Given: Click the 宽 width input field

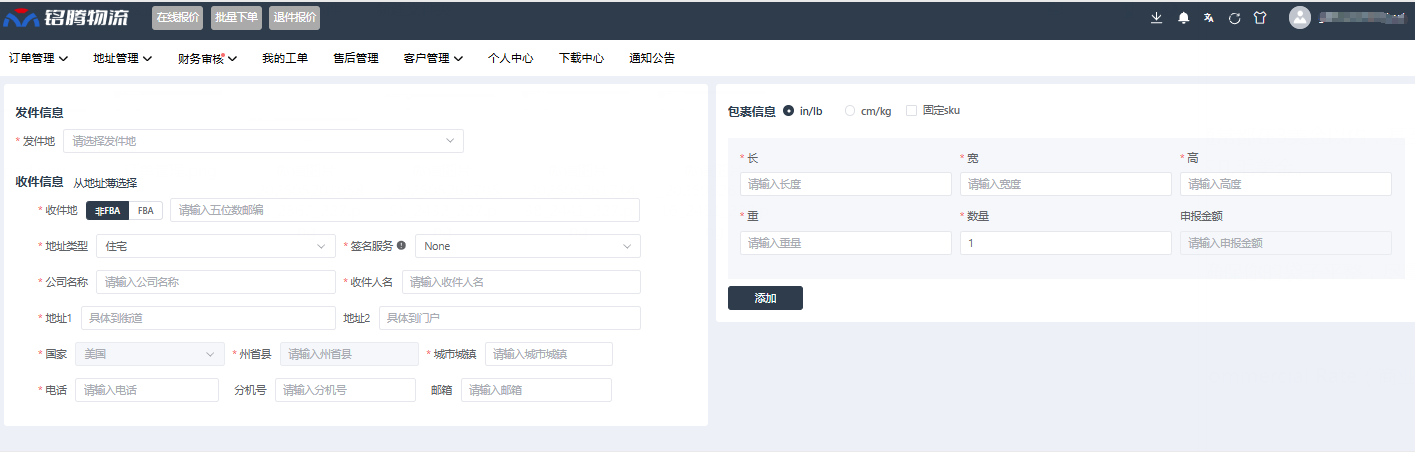Looking at the screenshot, I should pyautogui.click(x=1065, y=184).
